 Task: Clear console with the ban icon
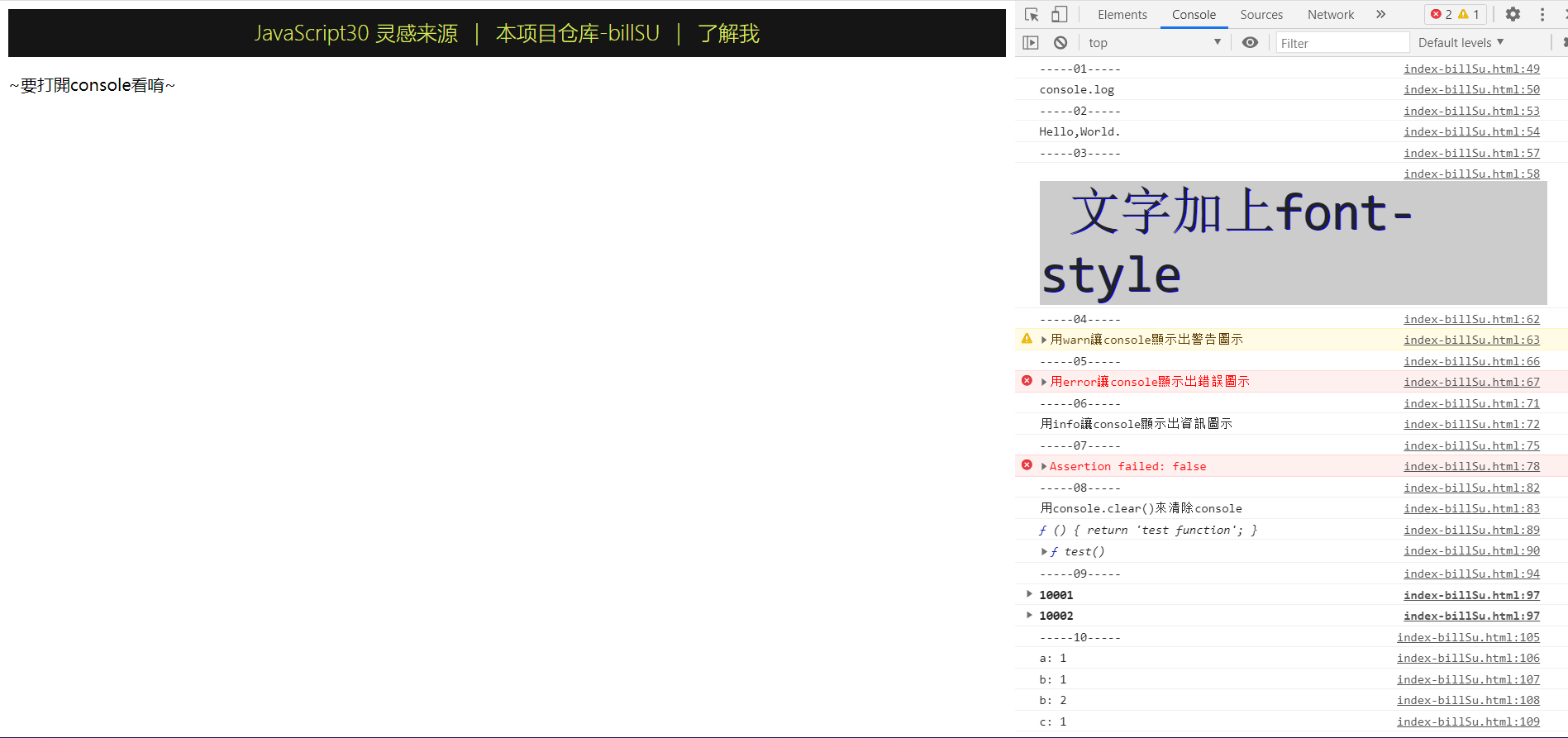(x=1060, y=43)
